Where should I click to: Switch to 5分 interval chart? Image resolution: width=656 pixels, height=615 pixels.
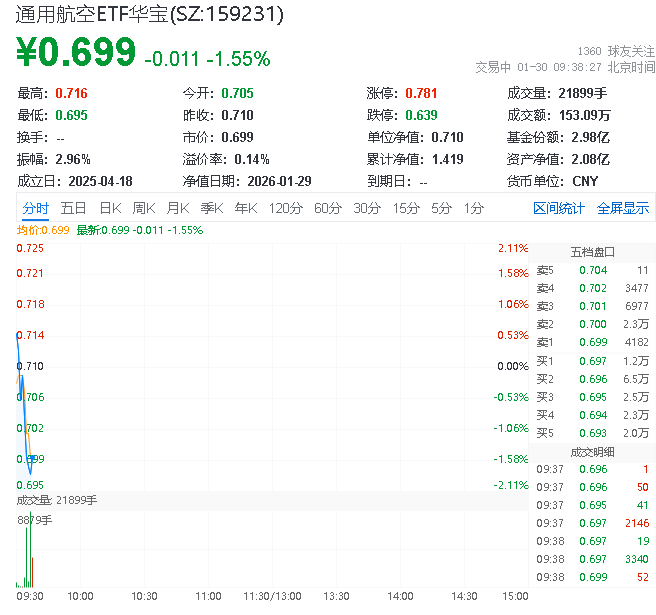point(442,208)
